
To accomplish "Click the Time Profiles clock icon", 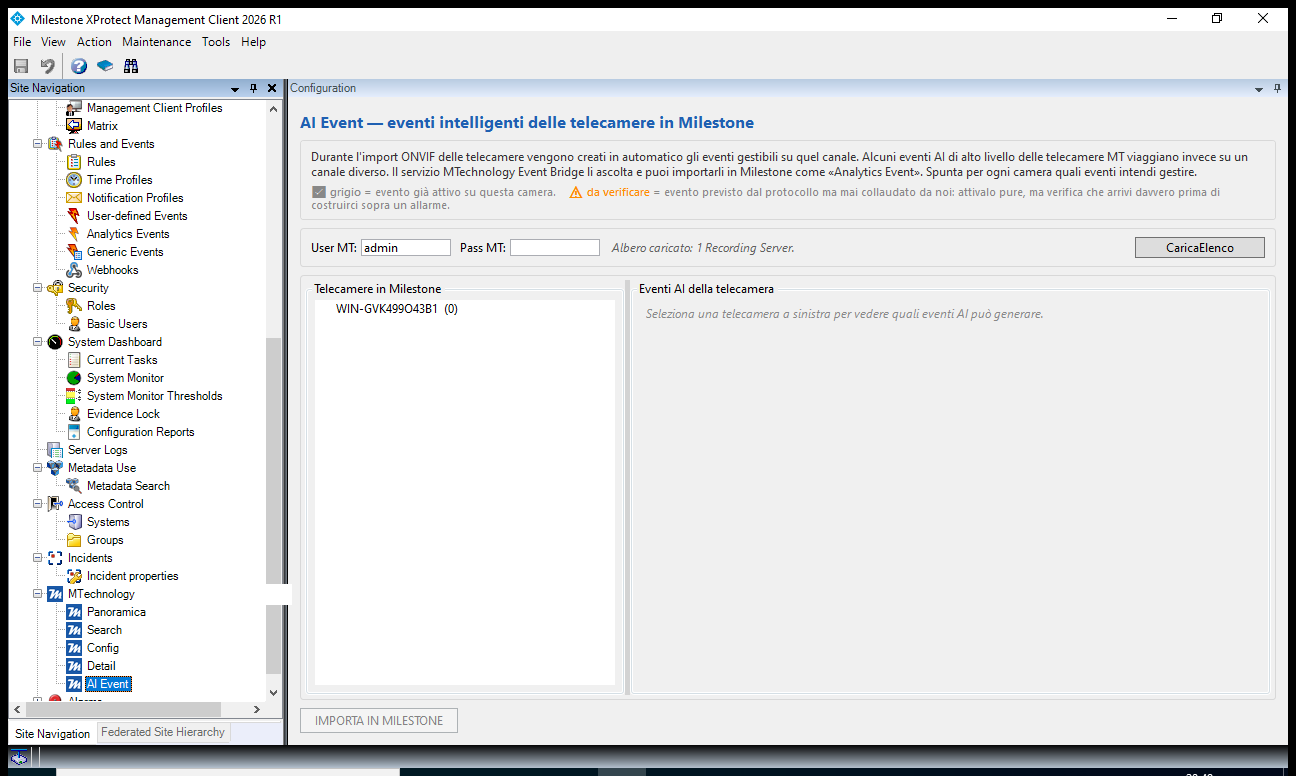I will 74,180.
